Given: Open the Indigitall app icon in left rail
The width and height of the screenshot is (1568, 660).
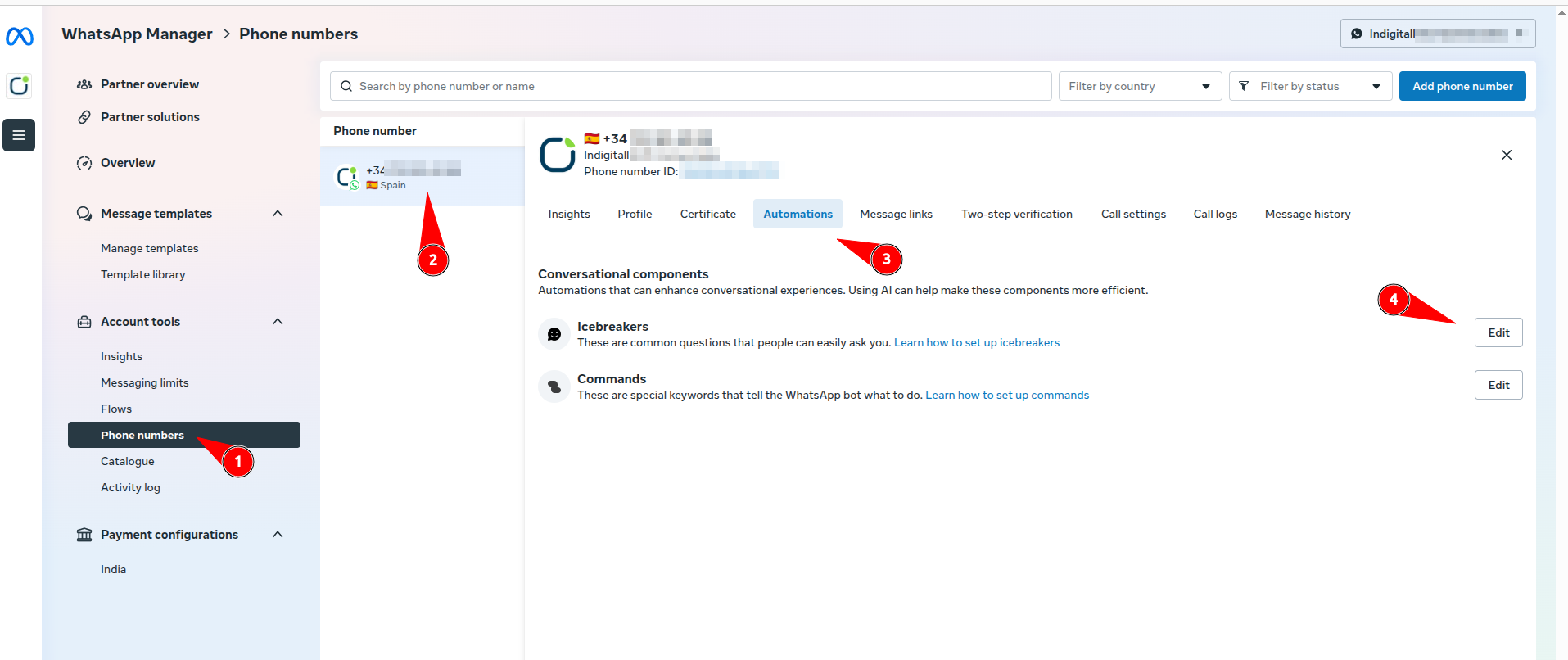Looking at the screenshot, I should pyautogui.click(x=19, y=86).
